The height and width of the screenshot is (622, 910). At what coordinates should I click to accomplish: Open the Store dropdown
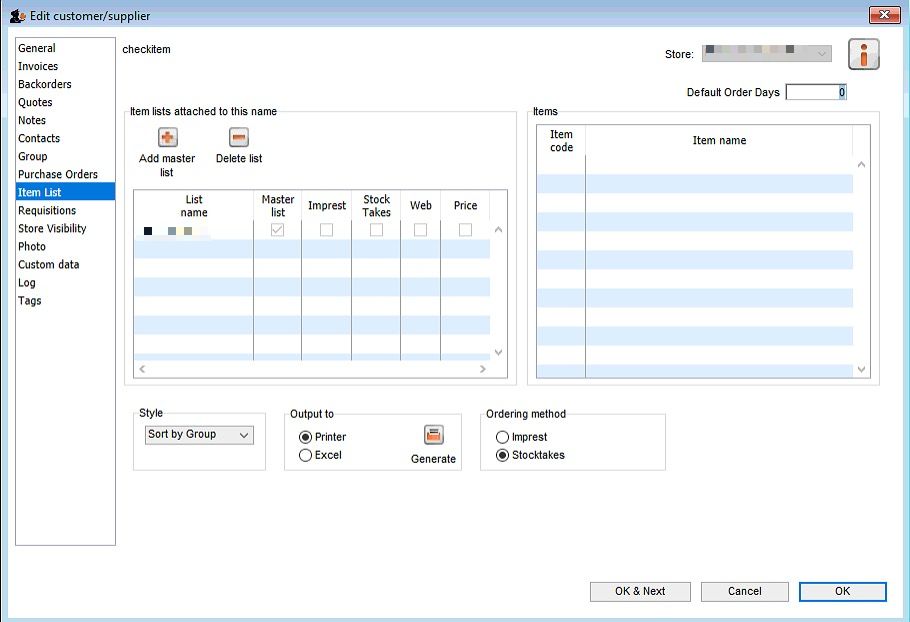click(767, 53)
